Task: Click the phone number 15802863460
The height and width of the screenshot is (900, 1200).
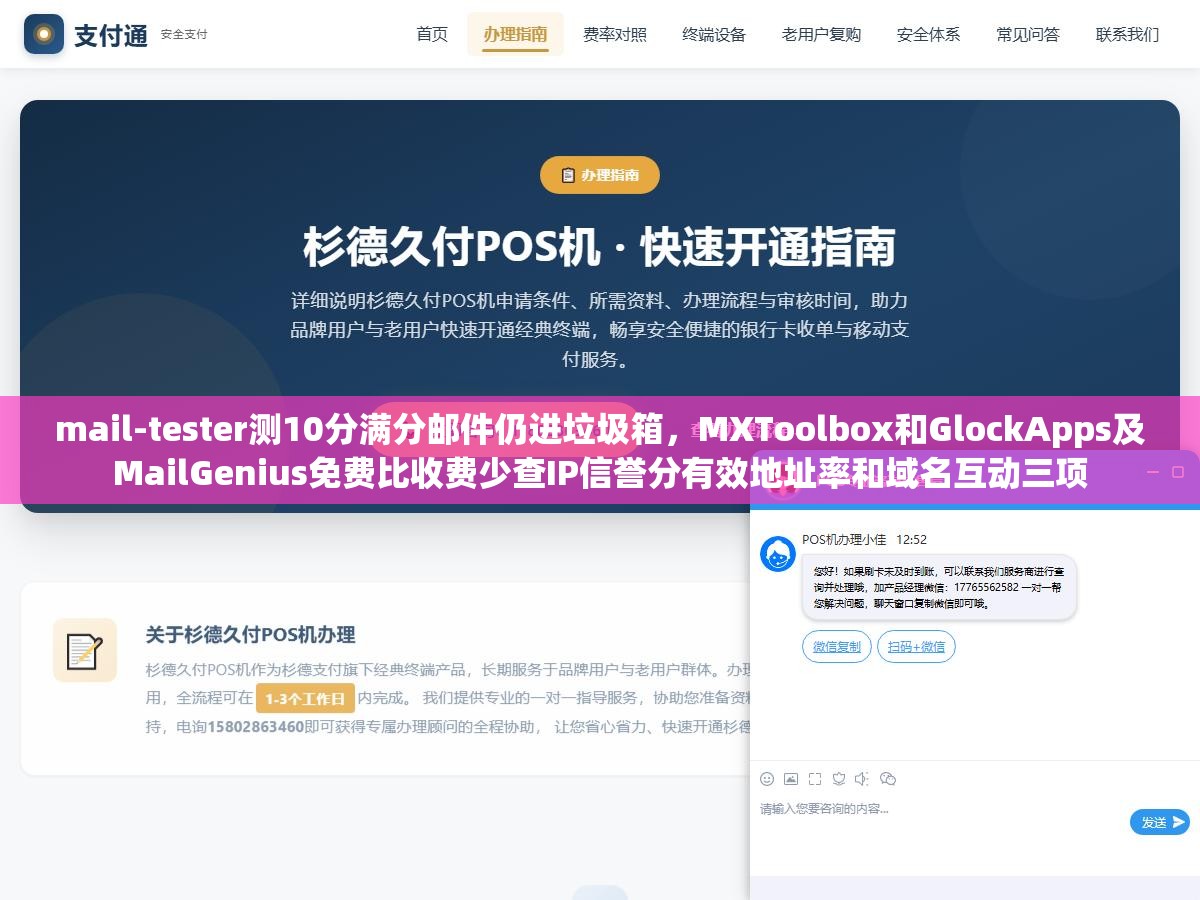Action: pyautogui.click(x=255, y=727)
